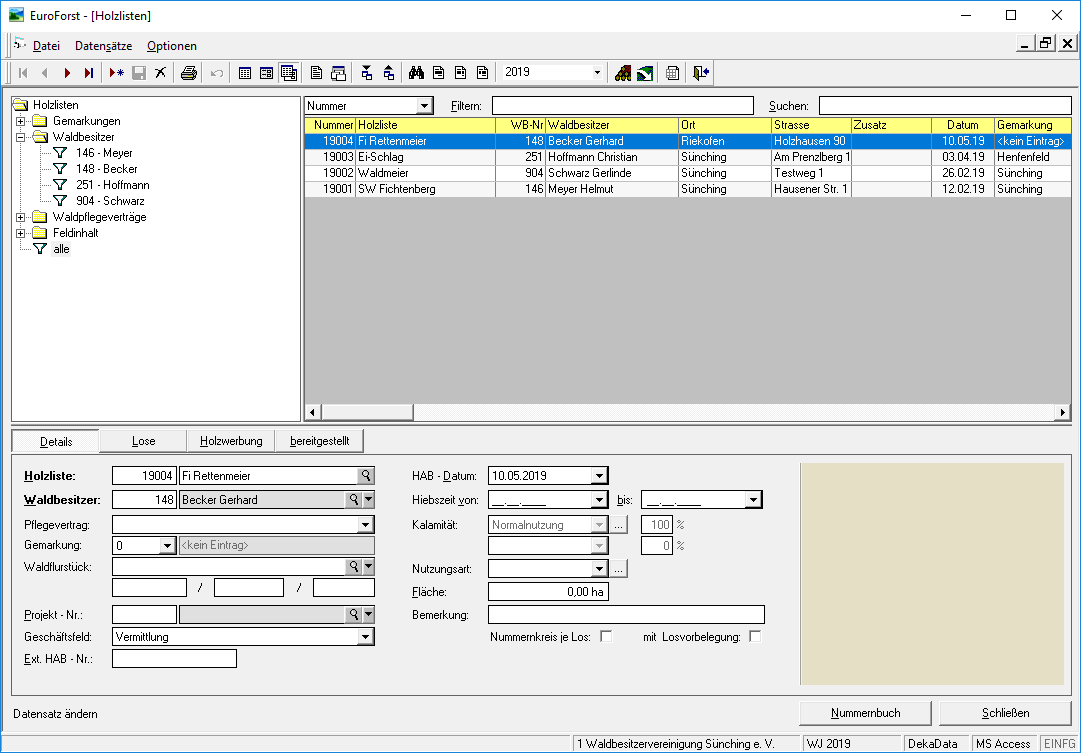Click magnifier next to Waldbesitzer Becker Gerhard
The image size is (1081, 753).
[354, 500]
